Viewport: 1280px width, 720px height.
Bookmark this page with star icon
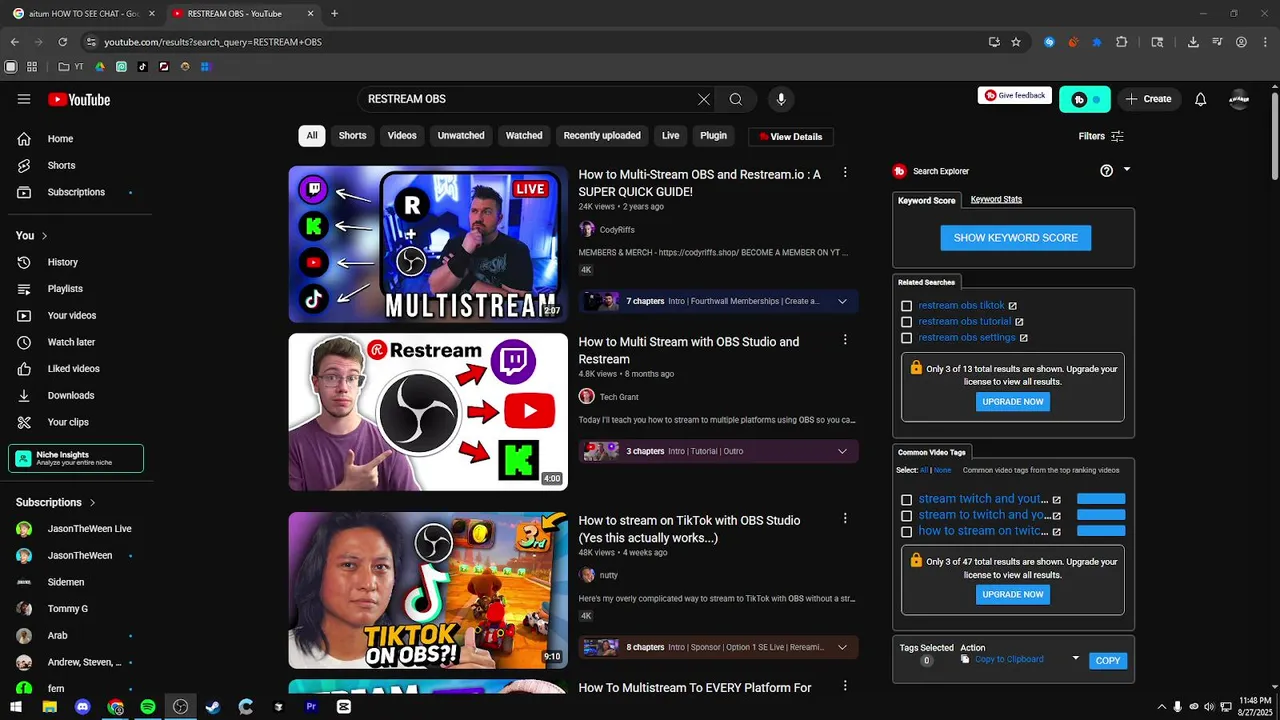click(x=1016, y=42)
